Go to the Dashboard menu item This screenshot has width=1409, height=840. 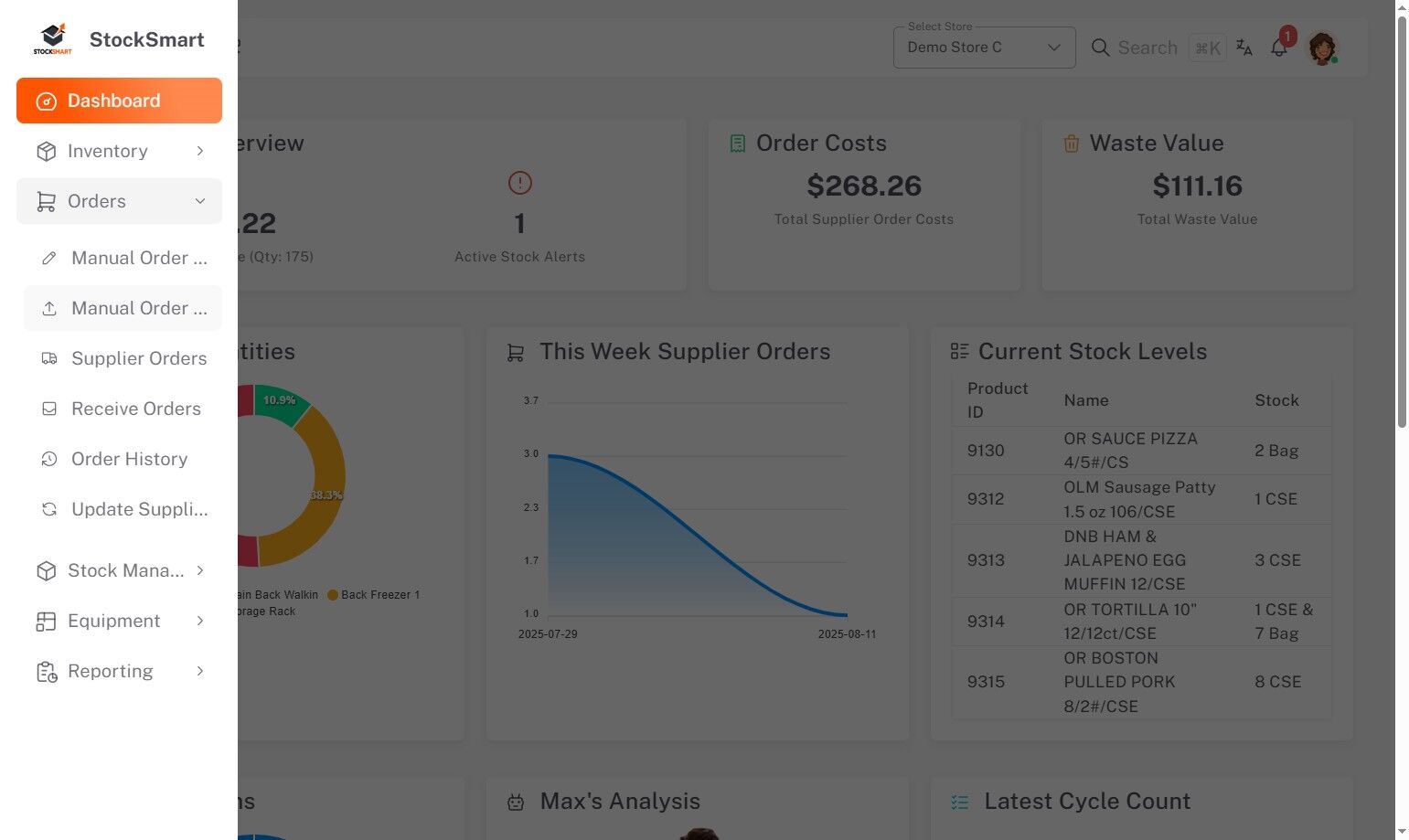click(119, 101)
